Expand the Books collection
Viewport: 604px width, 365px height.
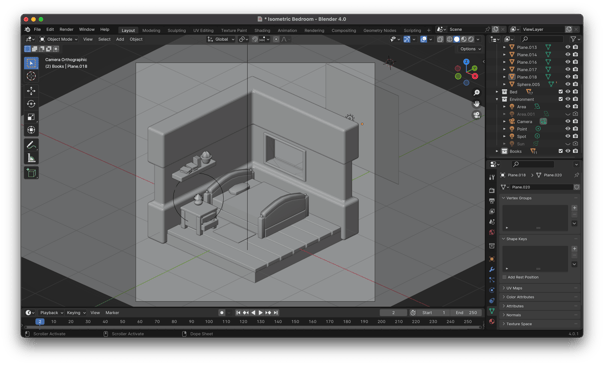pos(497,151)
